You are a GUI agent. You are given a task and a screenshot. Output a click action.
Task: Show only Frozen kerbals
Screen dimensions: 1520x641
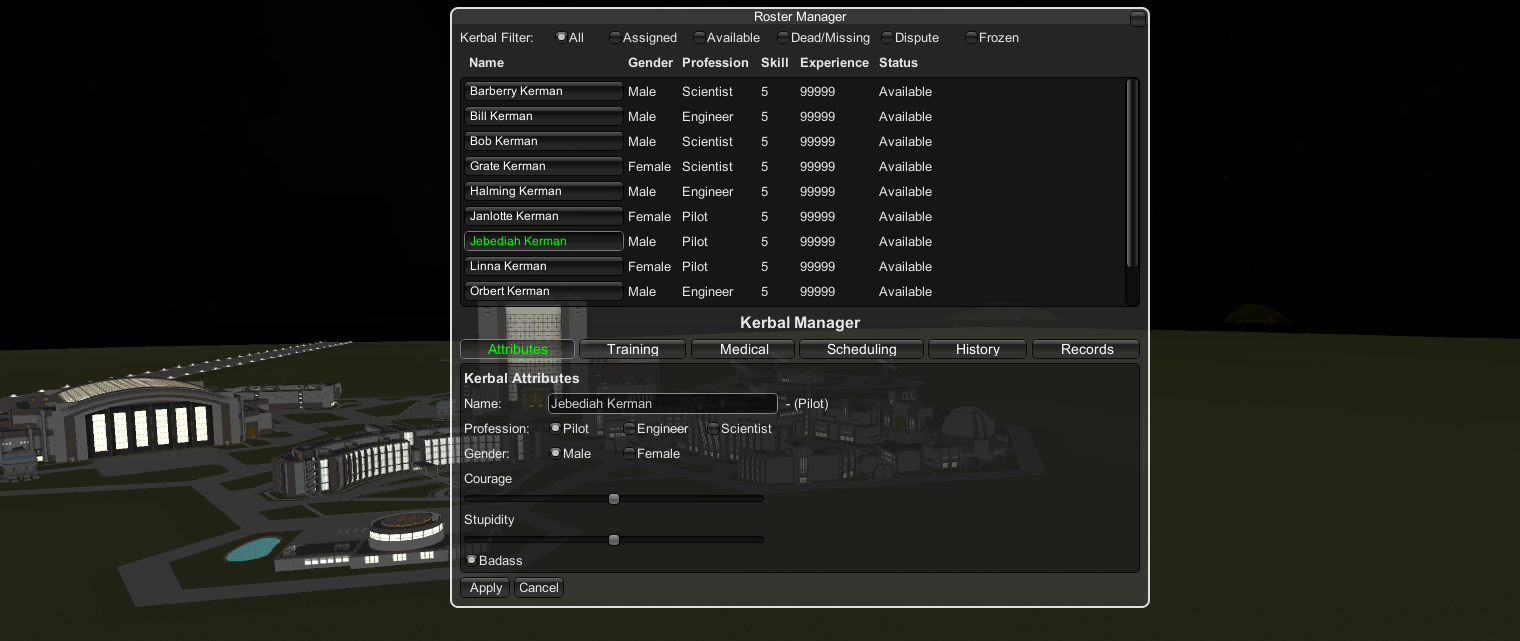click(971, 38)
